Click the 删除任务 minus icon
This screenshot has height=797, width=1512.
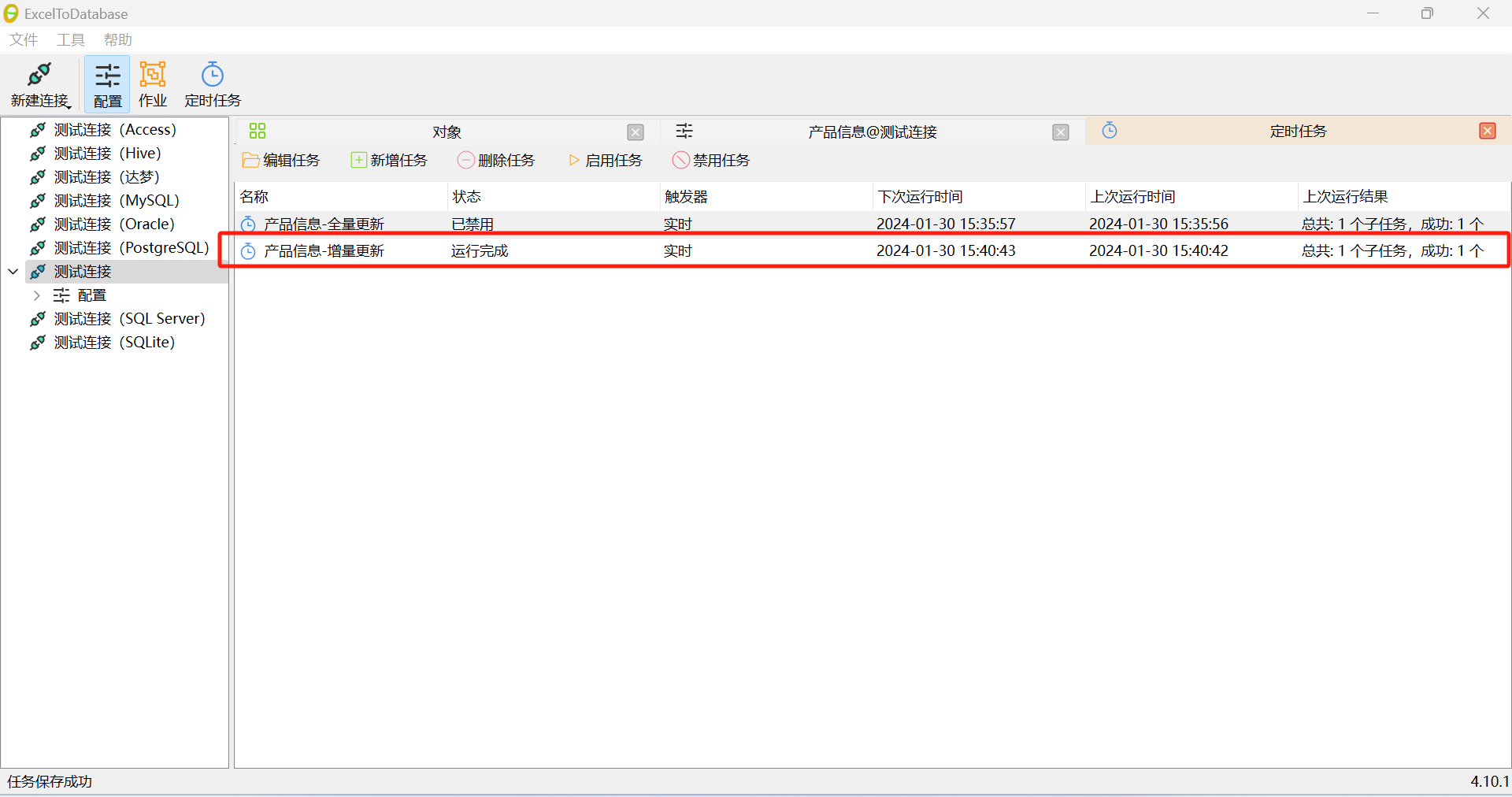point(465,160)
